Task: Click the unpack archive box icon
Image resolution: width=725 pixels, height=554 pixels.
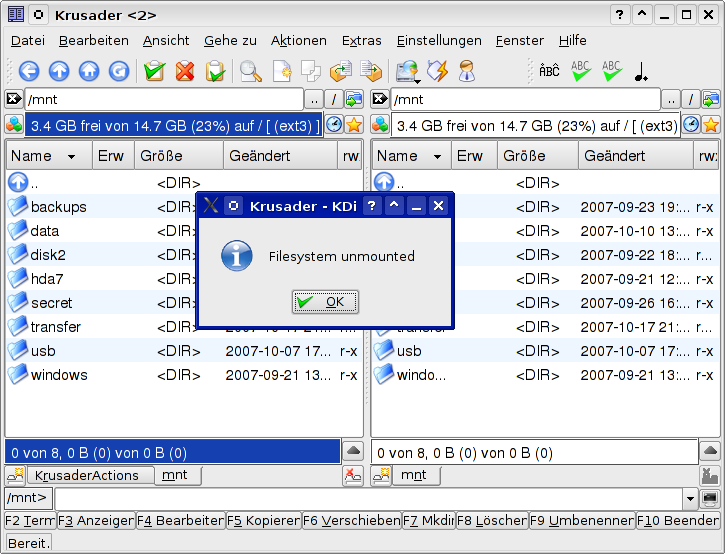Action: point(371,71)
